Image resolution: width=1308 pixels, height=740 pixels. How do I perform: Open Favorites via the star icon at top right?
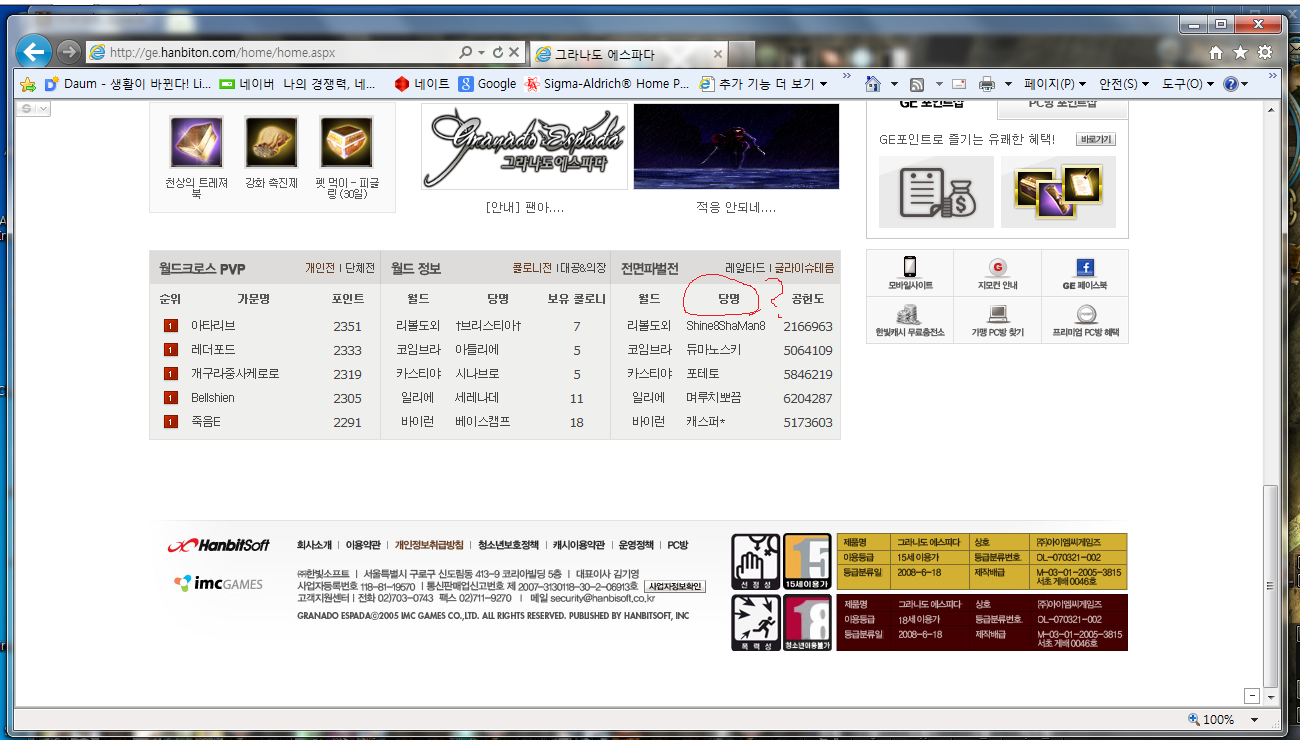tap(1240, 52)
